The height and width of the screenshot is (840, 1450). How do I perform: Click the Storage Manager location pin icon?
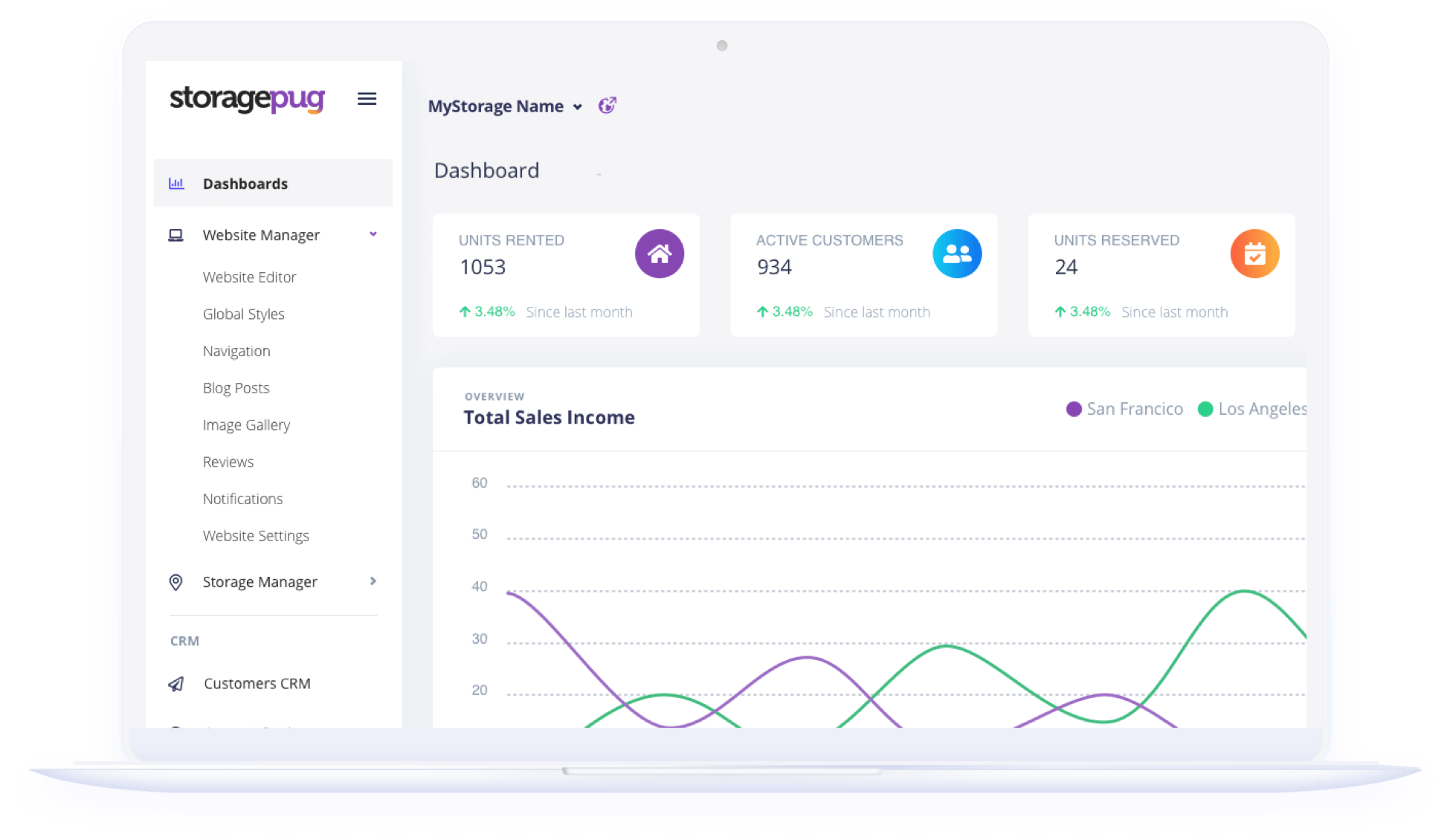176,581
